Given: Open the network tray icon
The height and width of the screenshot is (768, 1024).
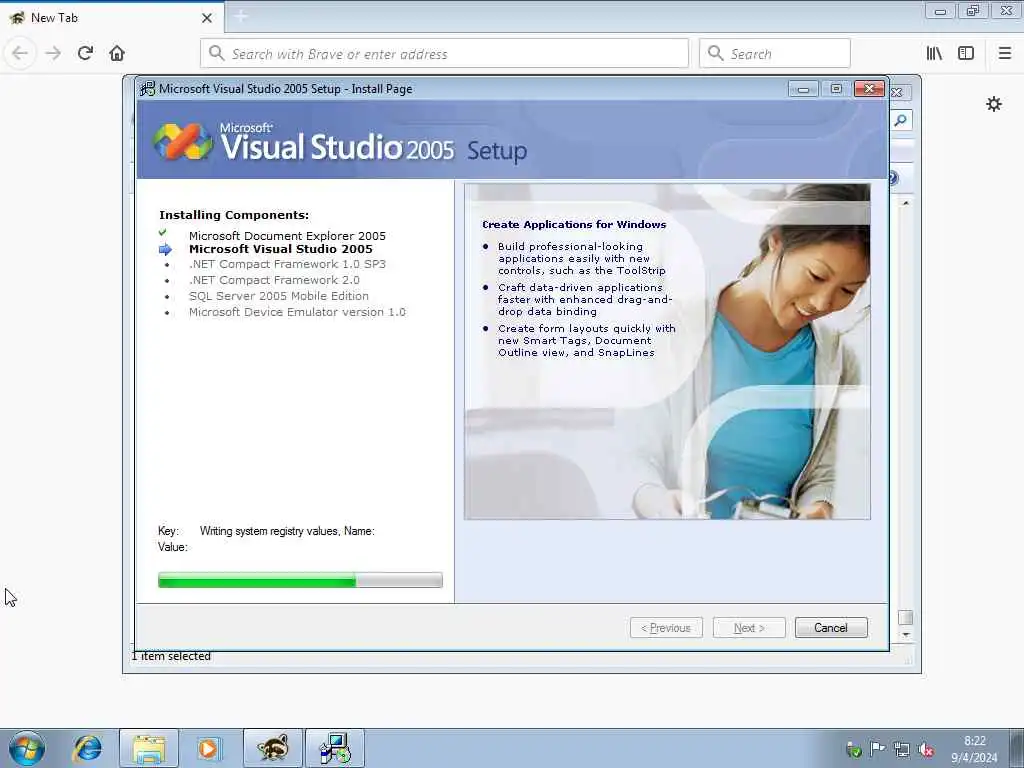Looking at the screenshot, I should point(902,750).
